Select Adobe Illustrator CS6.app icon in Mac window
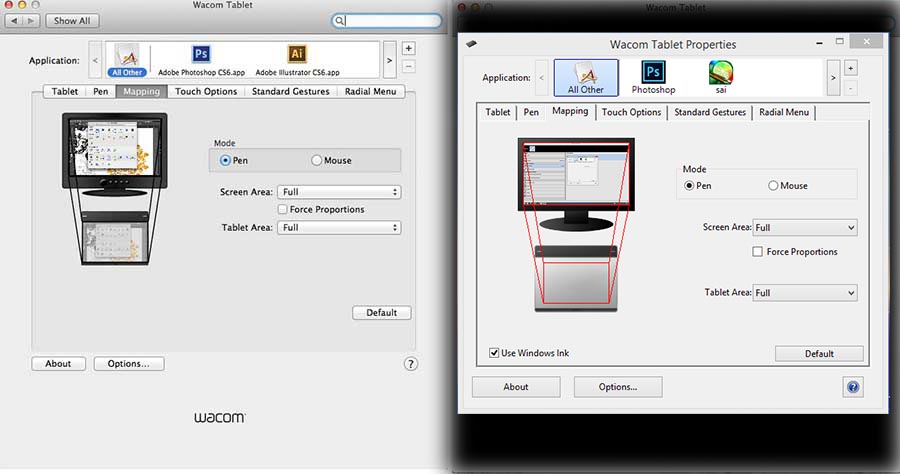 click(x=297, y=60)
